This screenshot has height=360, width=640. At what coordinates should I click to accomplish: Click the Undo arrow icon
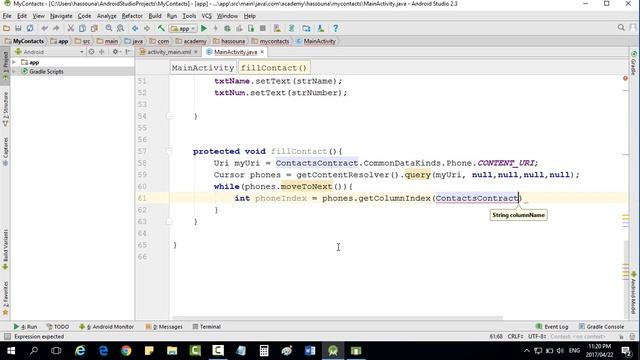(x=44, y=28)
